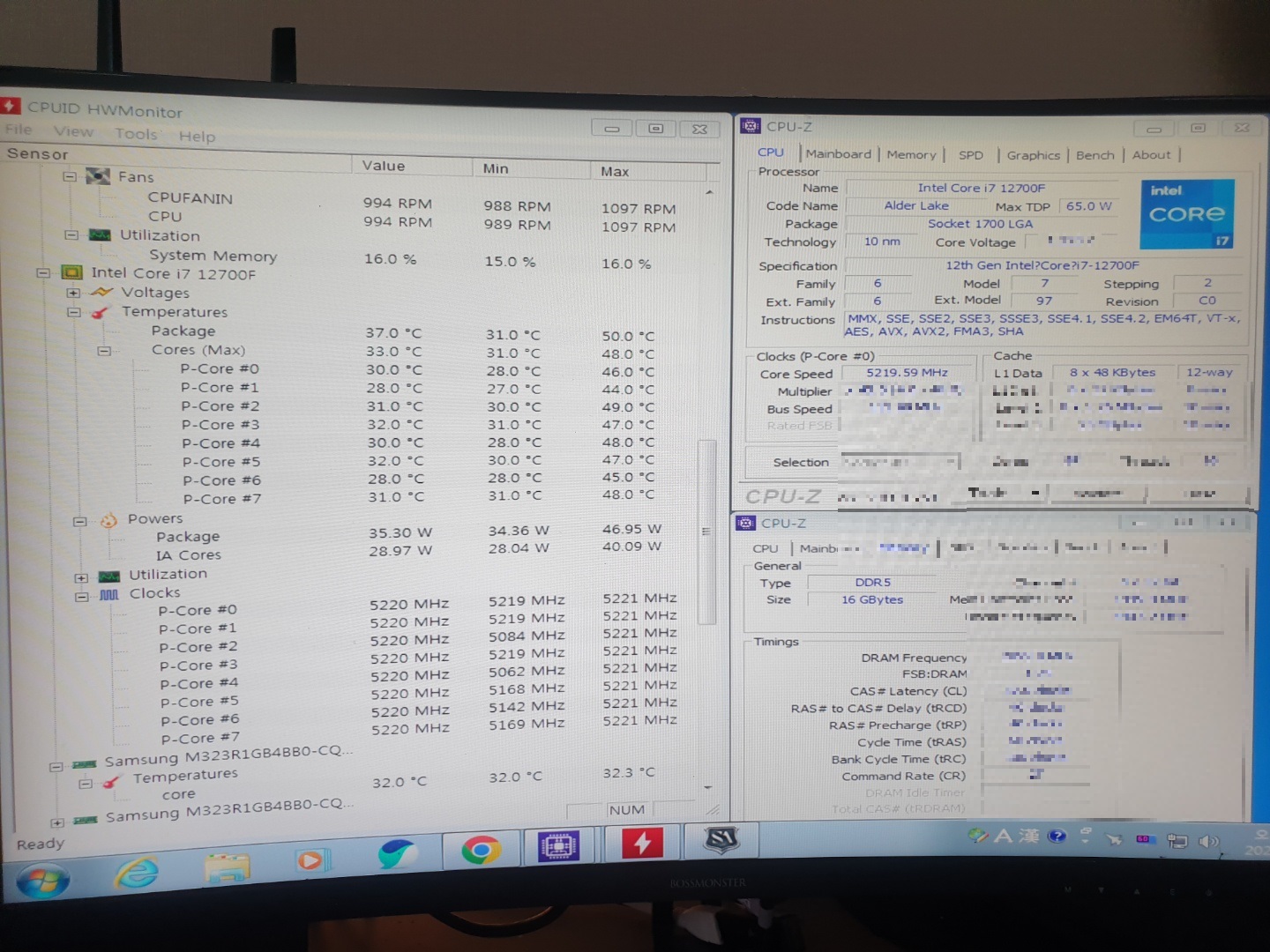Launch the media player taskbar icon
The height and width of the screenshot is (952, 1270).
point(311,859)
